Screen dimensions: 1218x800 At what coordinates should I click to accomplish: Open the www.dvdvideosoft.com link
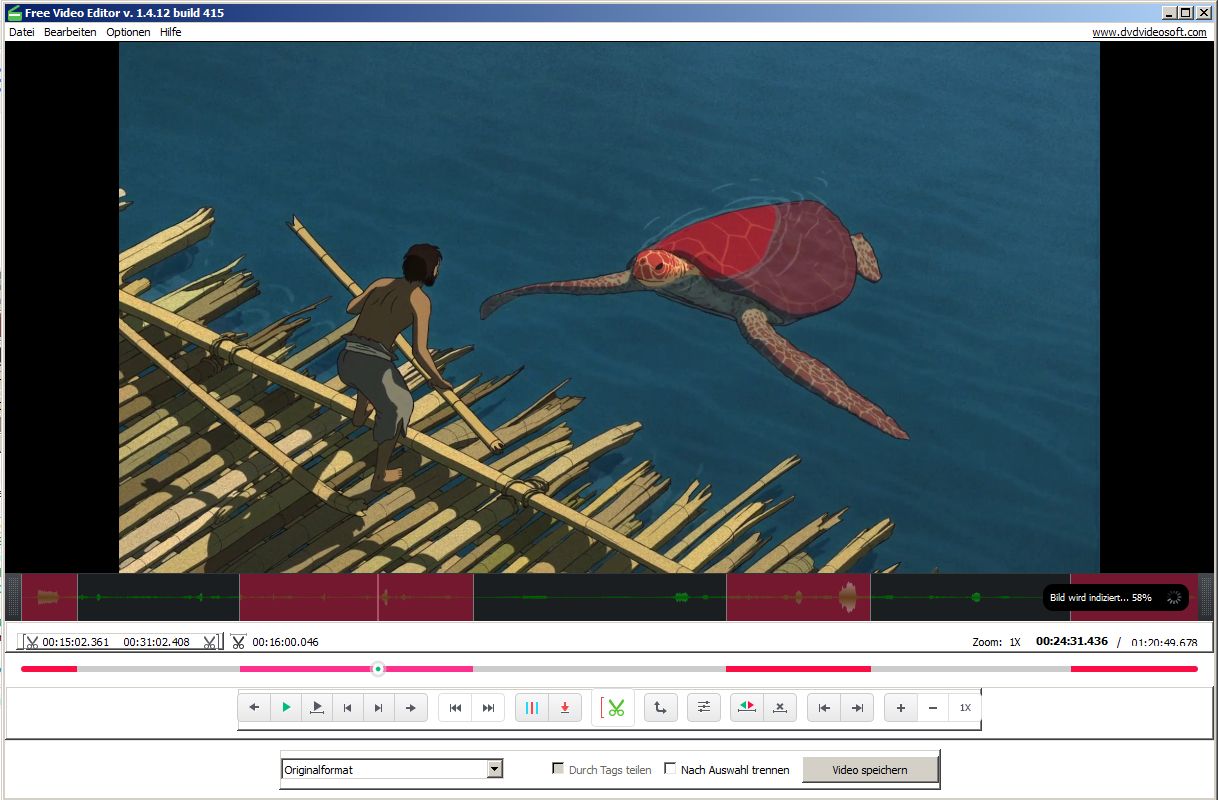[x=1148, y=32]
